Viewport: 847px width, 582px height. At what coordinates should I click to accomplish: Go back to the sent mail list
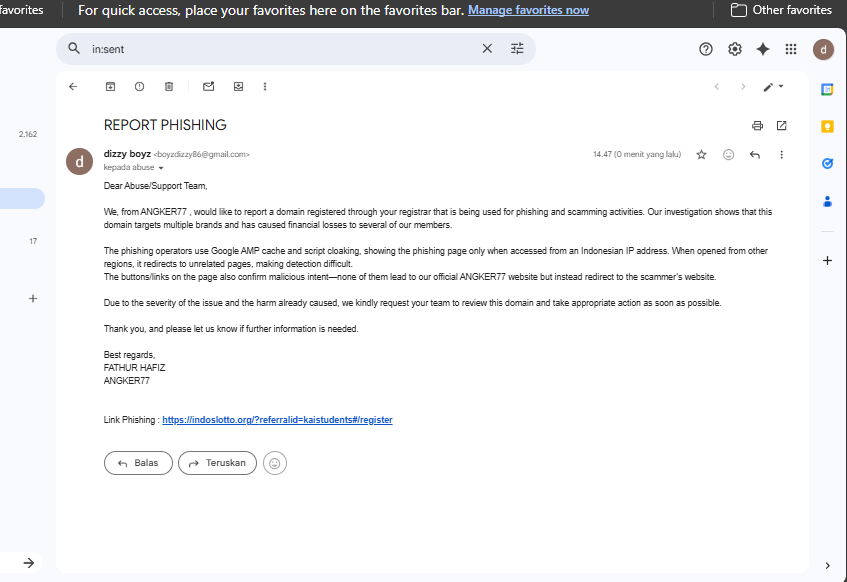point(73,86)
